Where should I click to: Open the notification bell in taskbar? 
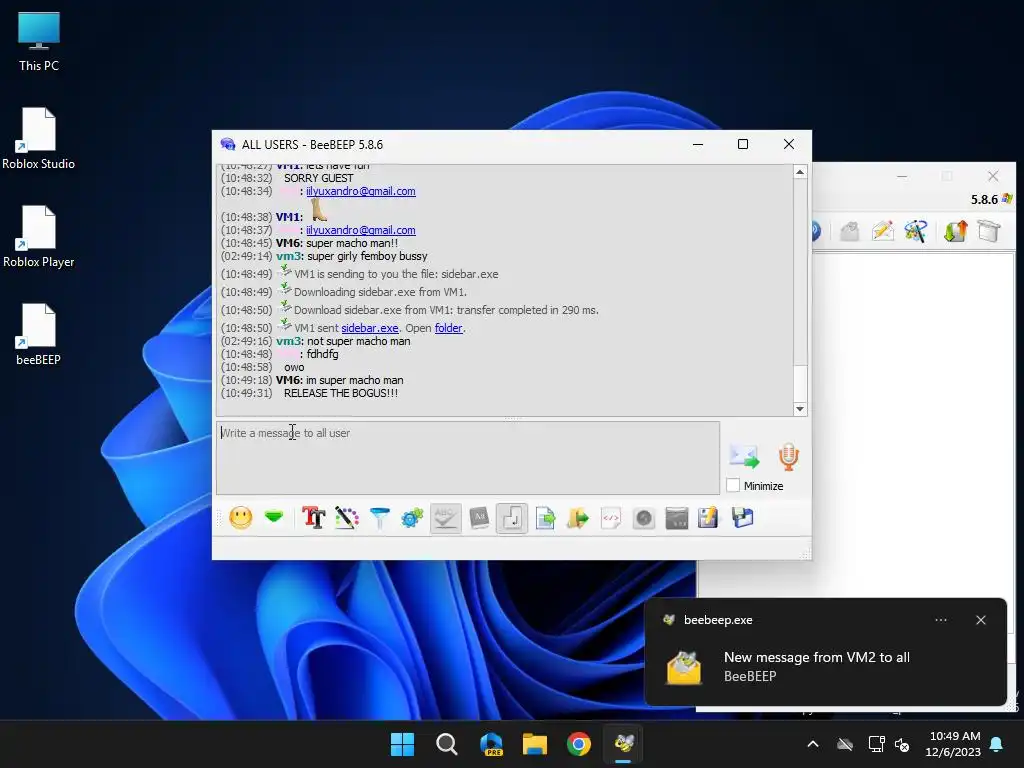click(x=997, y=744)
